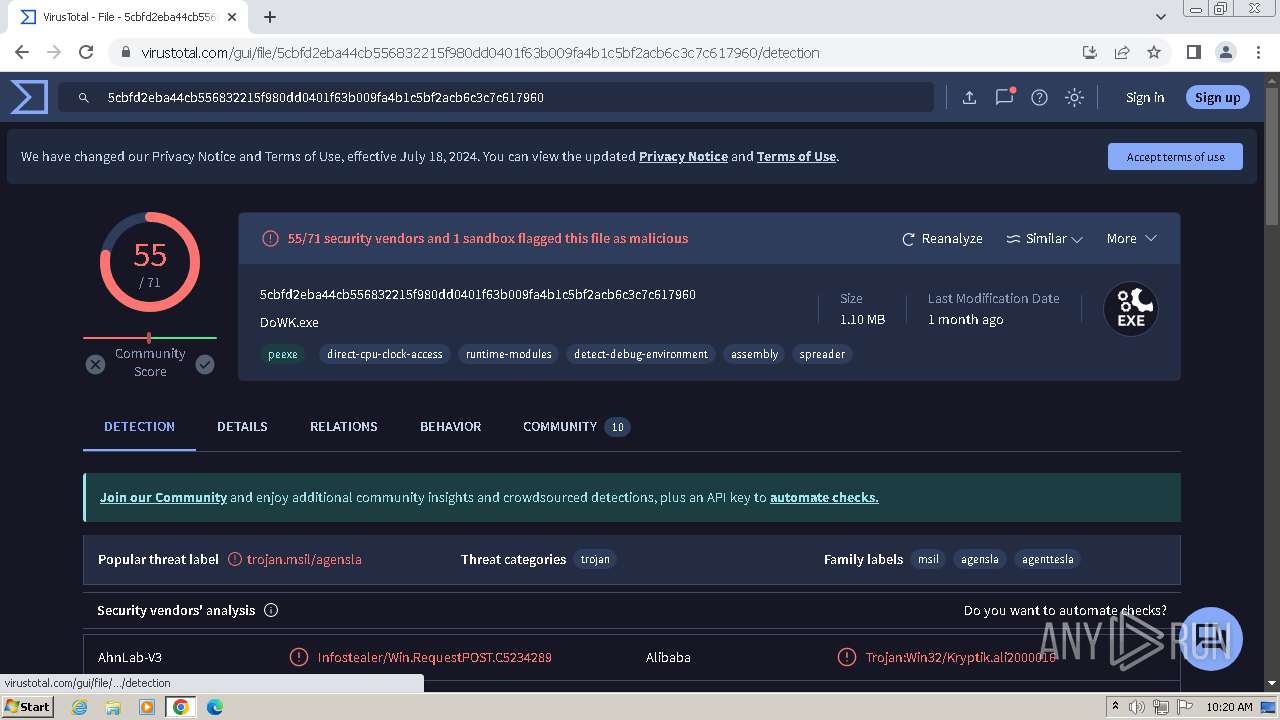Click automate checks link

824,497
